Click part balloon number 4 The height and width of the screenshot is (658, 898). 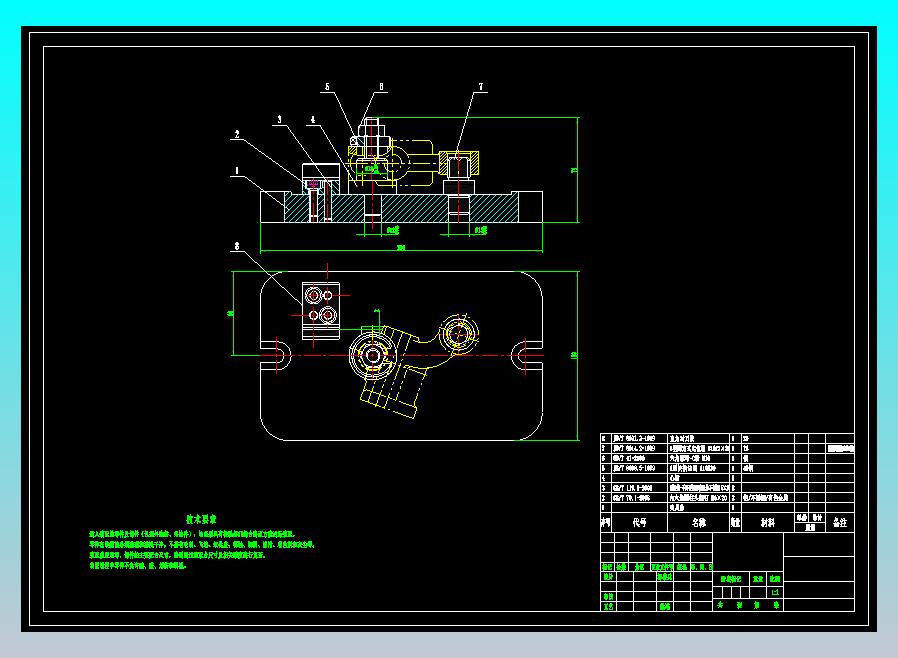[313, 120]
